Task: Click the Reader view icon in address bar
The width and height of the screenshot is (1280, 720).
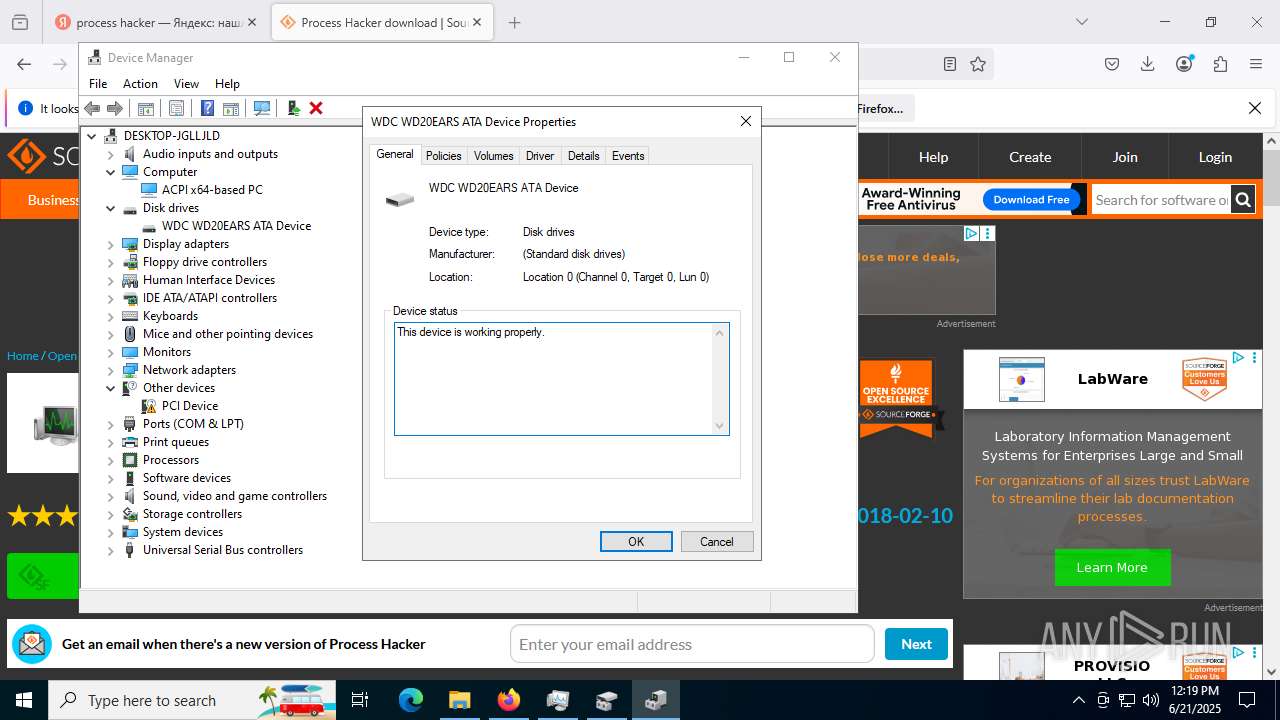Action: click(950, 64)
